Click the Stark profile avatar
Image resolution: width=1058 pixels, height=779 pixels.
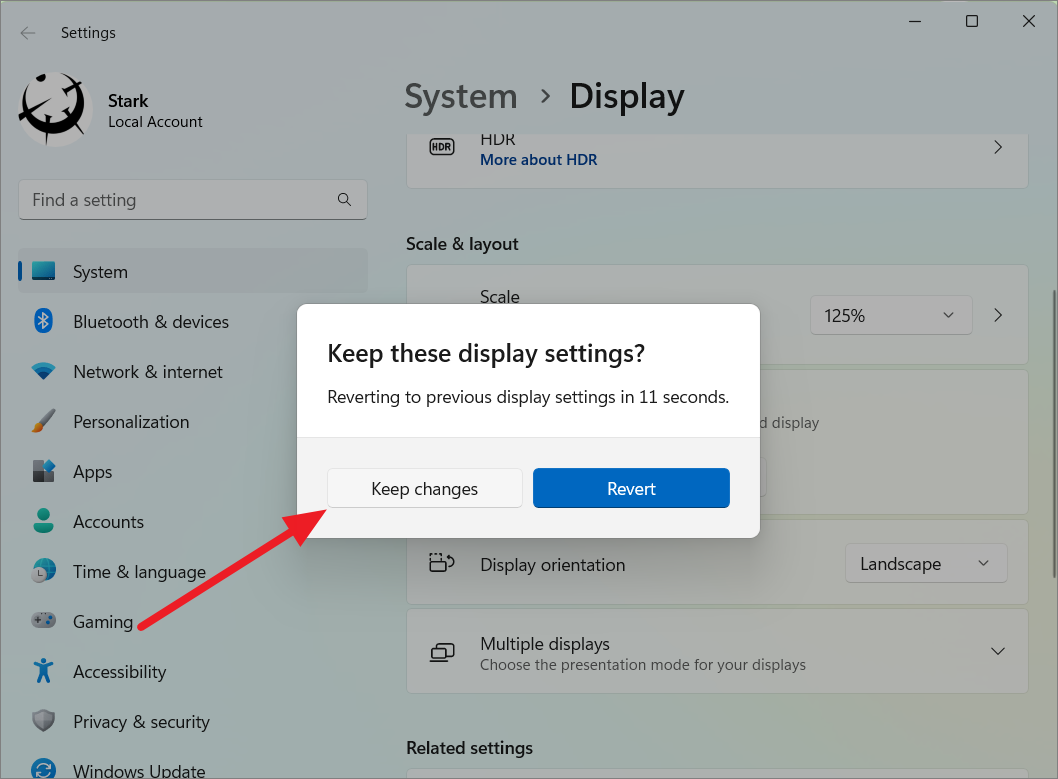click(x=55, y=107)
